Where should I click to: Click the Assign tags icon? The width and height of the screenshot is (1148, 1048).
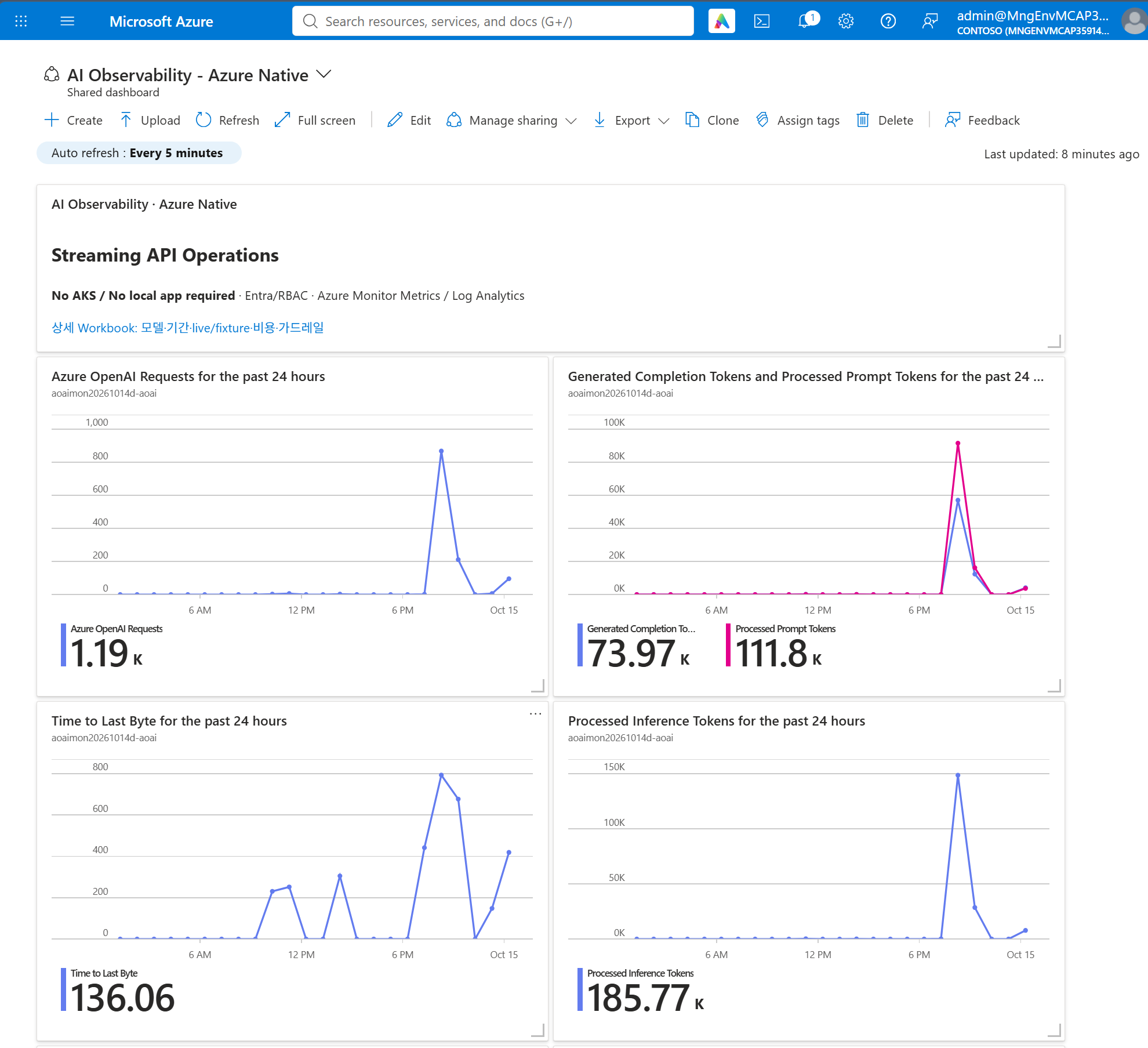point(762,120)
